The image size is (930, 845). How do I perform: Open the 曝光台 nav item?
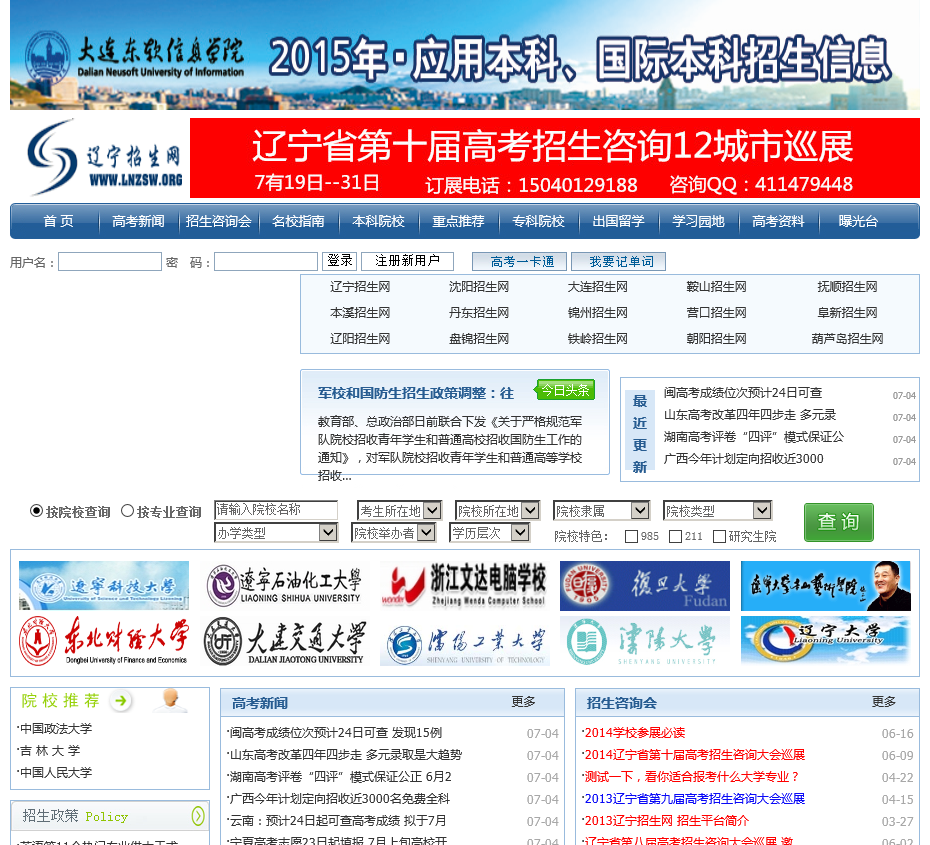pyautogui.click(x=858, y=221)
